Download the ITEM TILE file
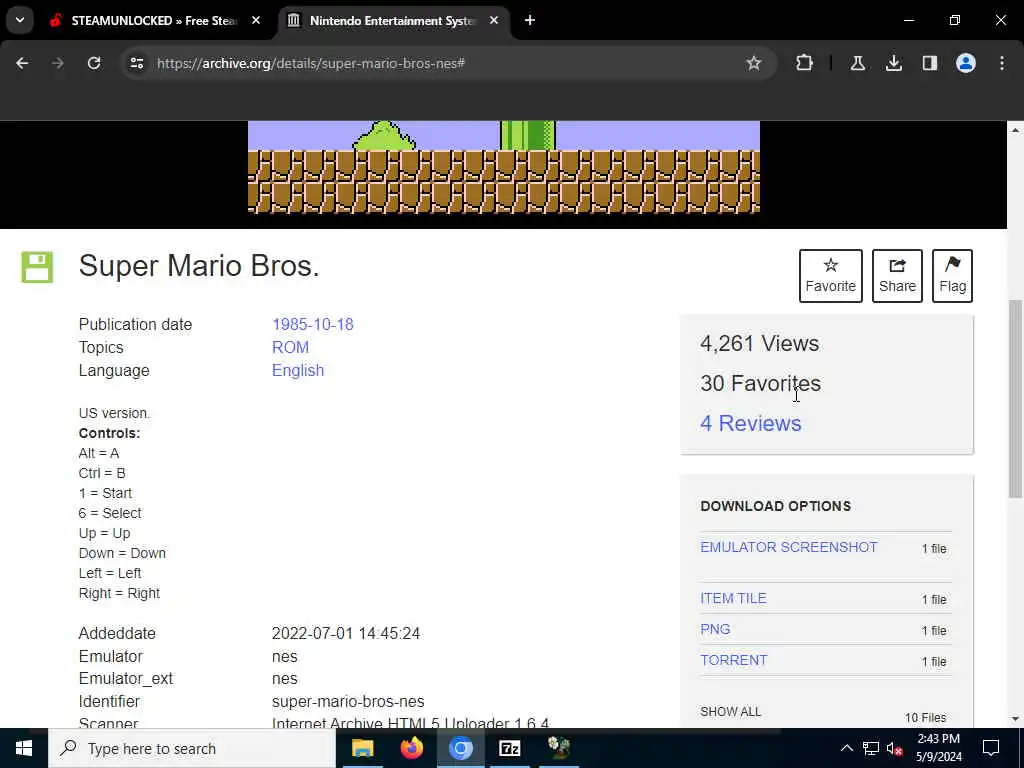 (x=733, y=598)
